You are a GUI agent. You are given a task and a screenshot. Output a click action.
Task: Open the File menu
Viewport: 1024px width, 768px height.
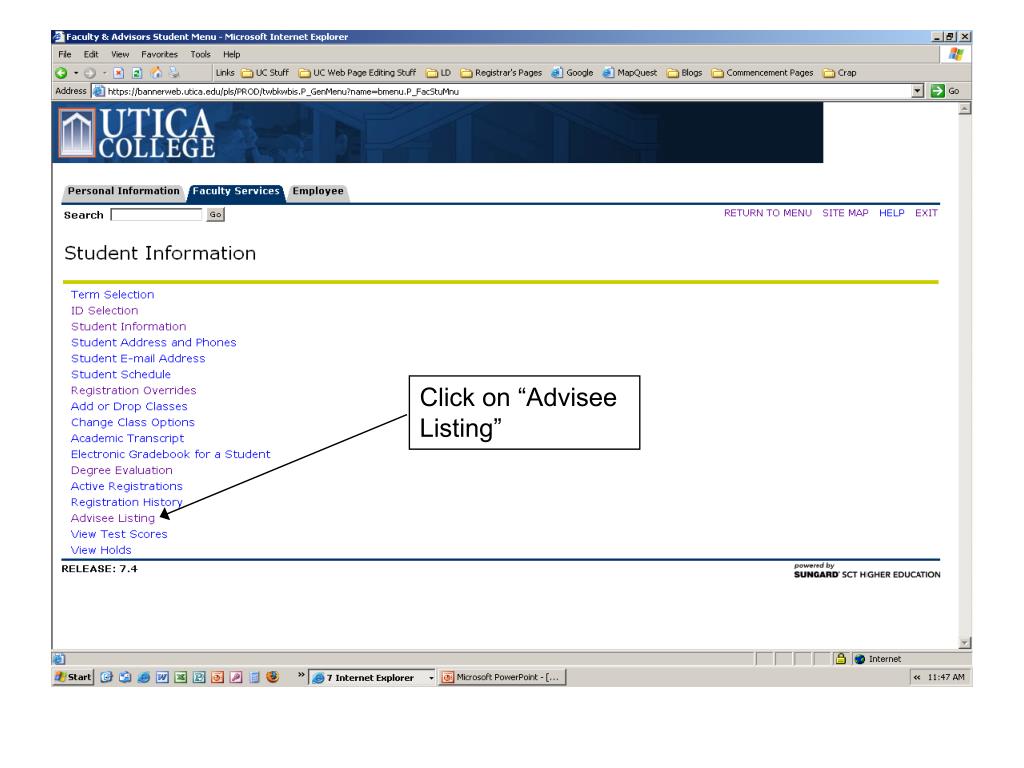click(x=65, y=55)
